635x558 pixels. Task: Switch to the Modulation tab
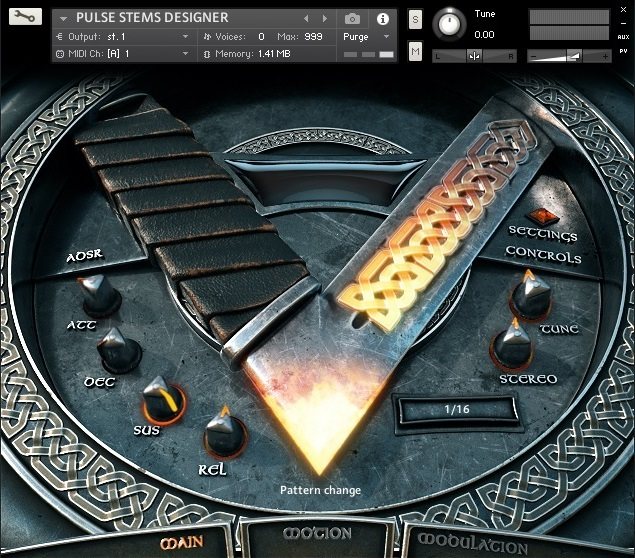pyautogui.click(x=473, y=543)
